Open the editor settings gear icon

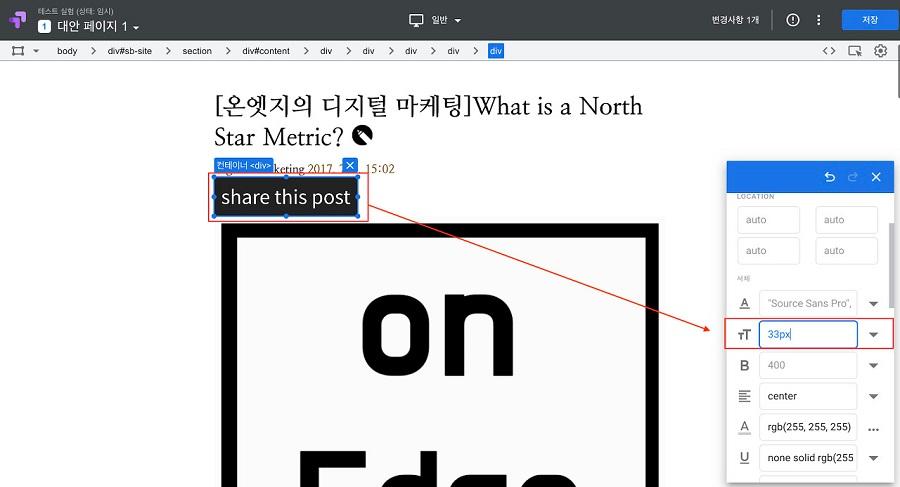point(880,51)
